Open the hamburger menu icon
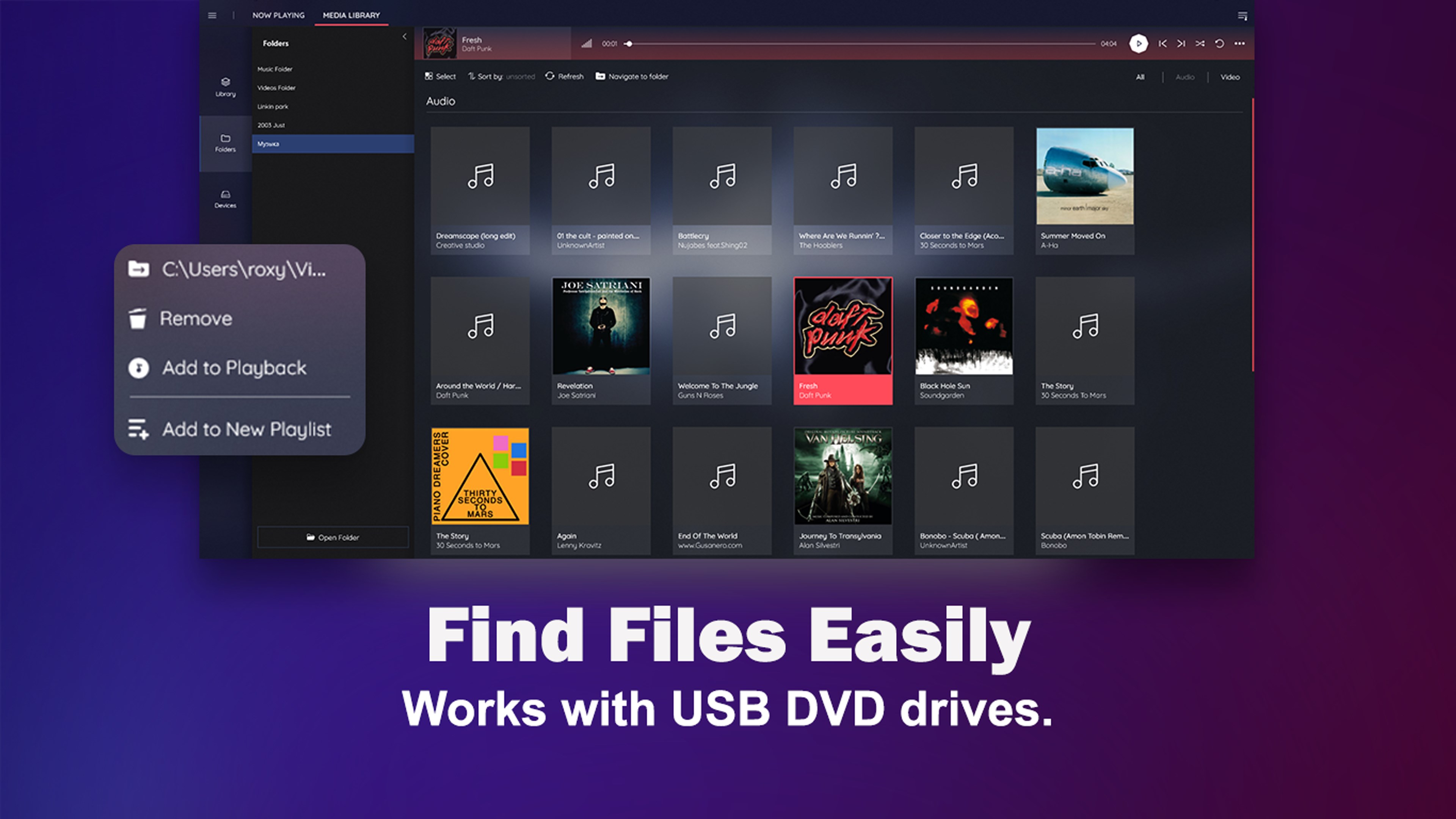This screenshot has width=1456, height=819. [212, 15]
